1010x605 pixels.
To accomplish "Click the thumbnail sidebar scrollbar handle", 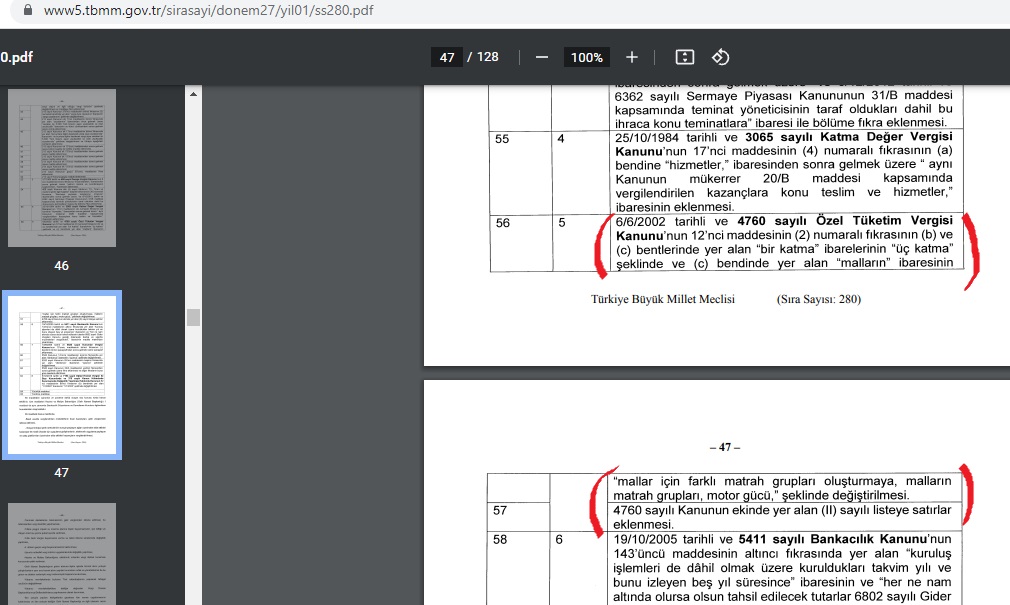I will [193, 317].
